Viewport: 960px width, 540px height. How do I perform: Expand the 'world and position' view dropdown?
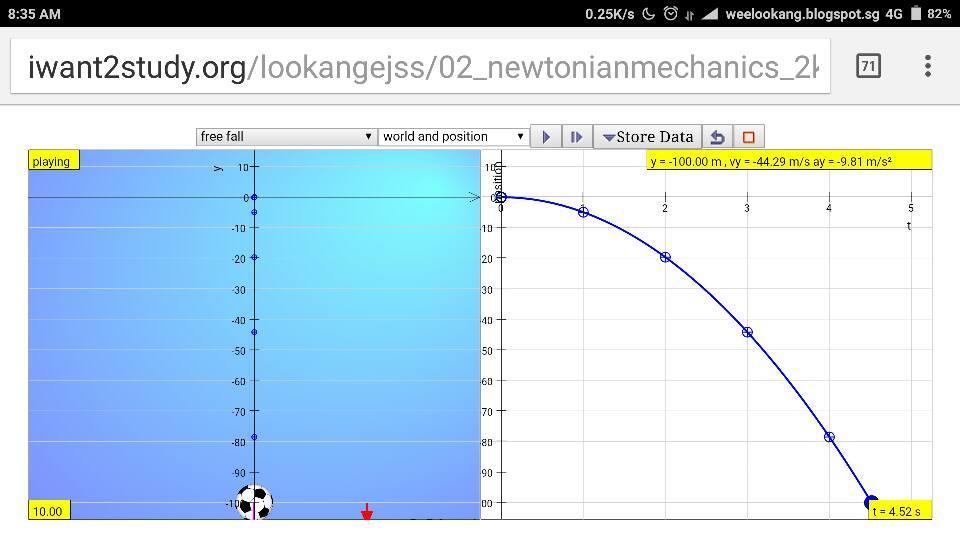(452, 137)
